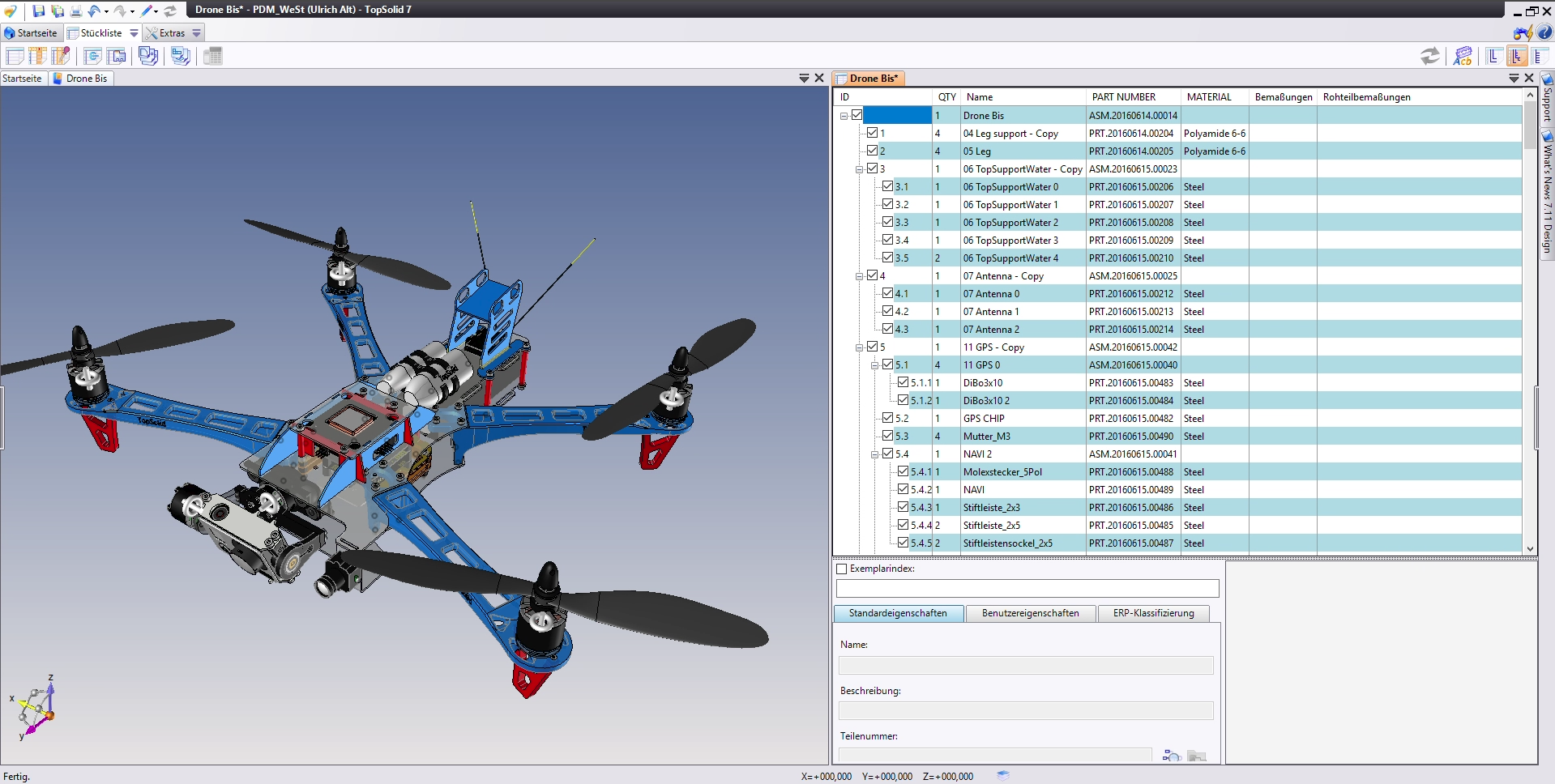Screen dimensions: 1555x784
Task: Toggle the checkbox for row 5.3 Mutter_M3
Action: (x=888, y=436)
